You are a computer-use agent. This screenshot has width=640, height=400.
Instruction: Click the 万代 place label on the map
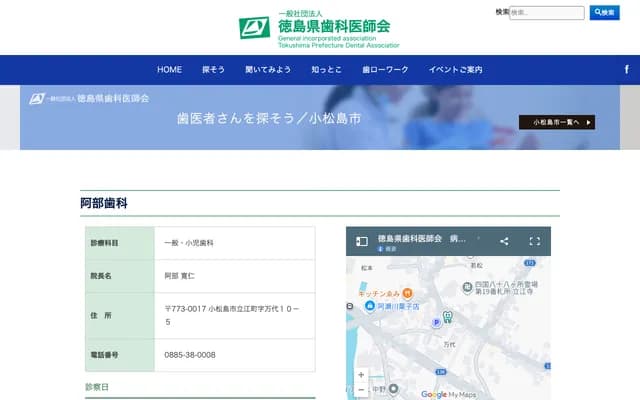point(449,345)
